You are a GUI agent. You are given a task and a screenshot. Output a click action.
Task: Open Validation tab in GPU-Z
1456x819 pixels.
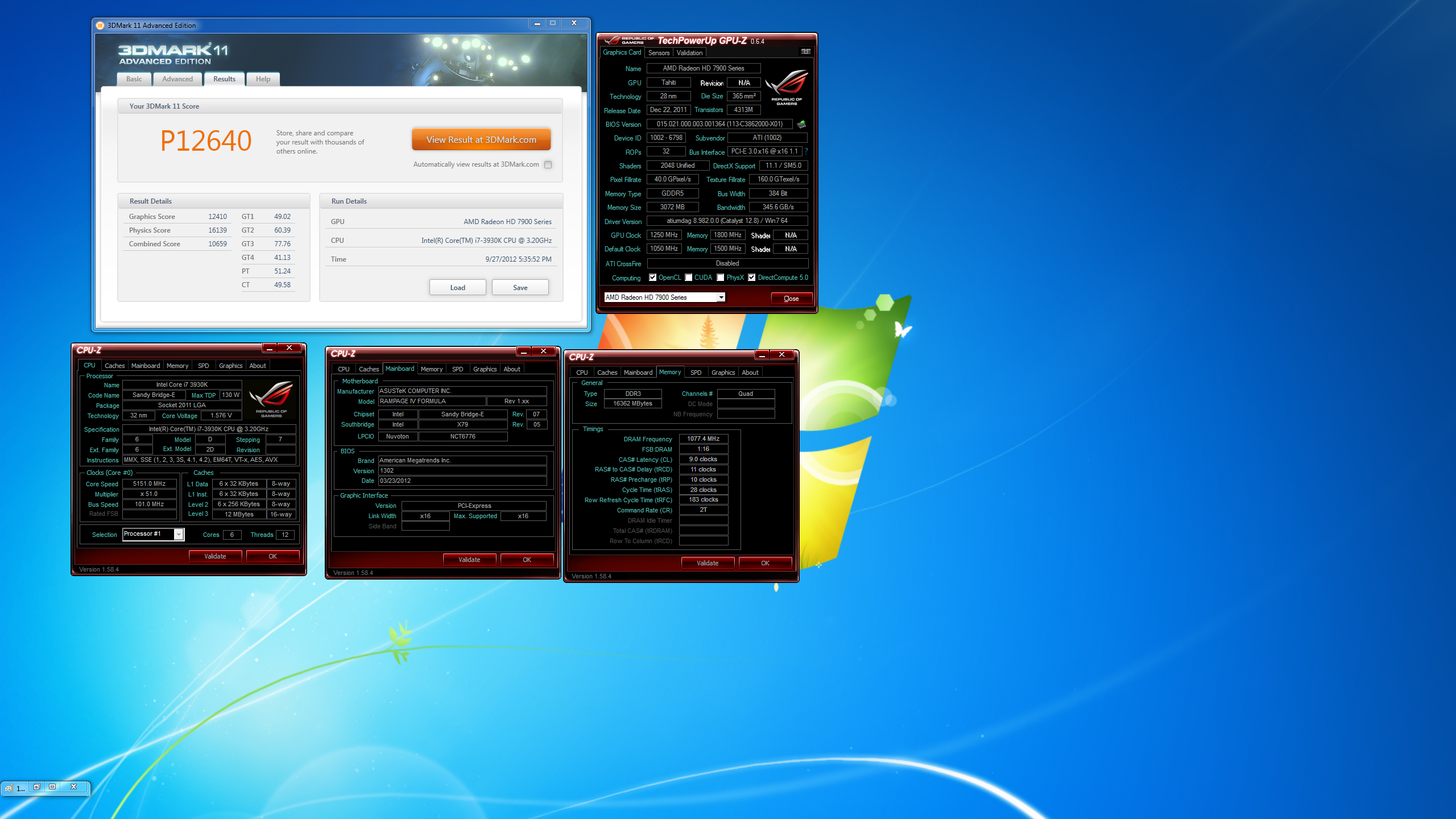pyautogui.click(x=689, y=53)
